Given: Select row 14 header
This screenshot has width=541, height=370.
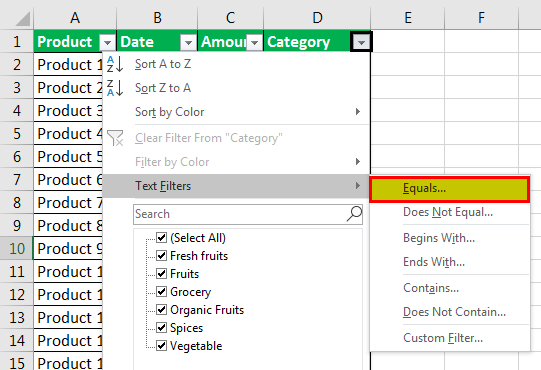Looking at the screenshot, I should pyautogui.click(x=17, y=341).
